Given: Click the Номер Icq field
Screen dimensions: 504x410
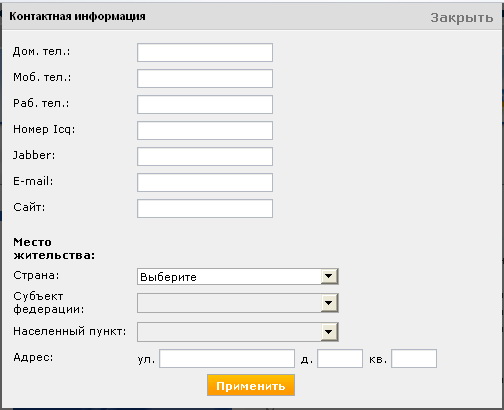Looking at the screenshot, I should coord(205,130).
